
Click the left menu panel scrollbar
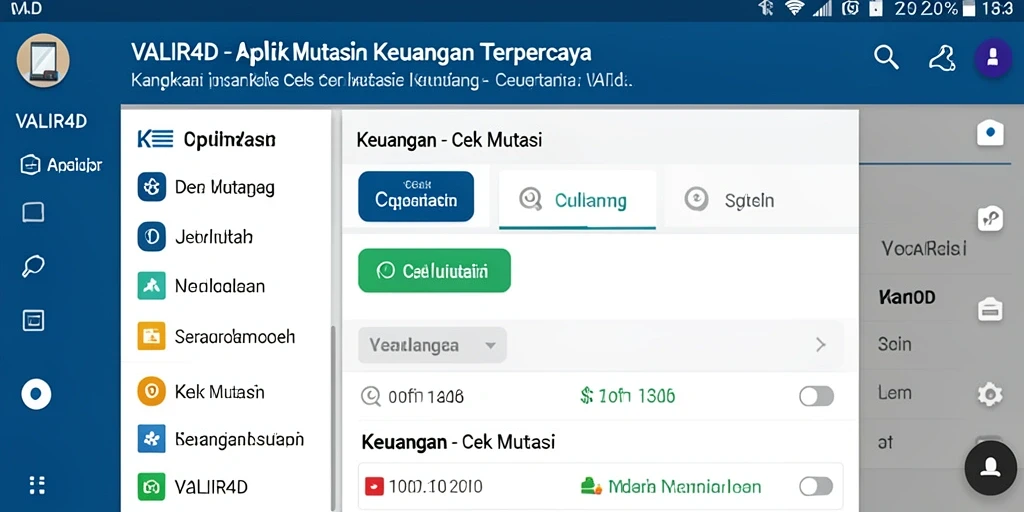tap(335, 418)
